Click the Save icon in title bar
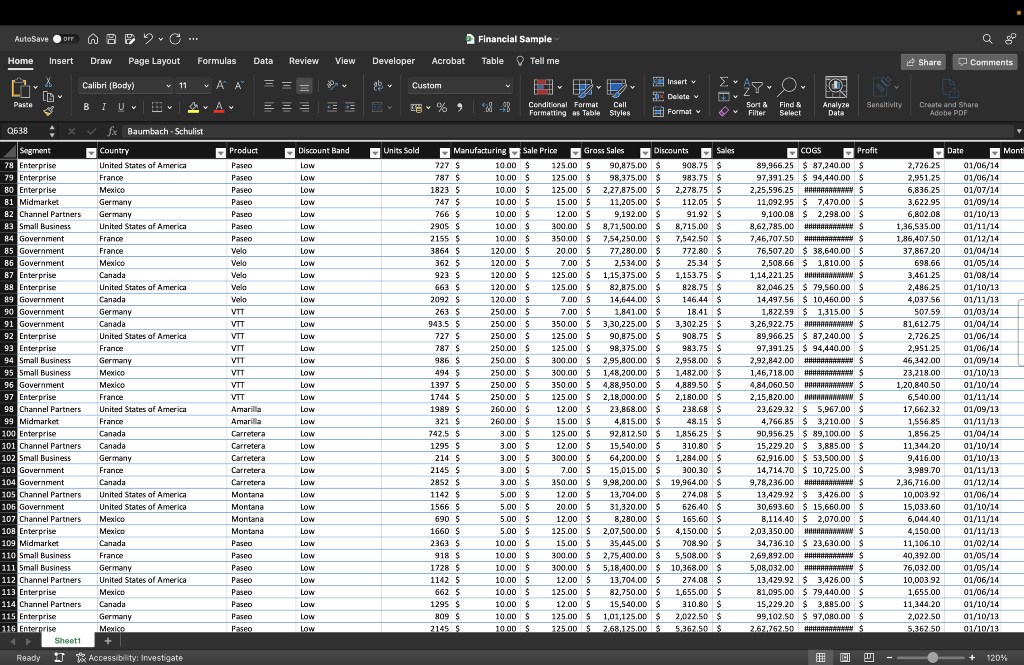The height and width of the screenshot is (665, 1024). (111, 39)
